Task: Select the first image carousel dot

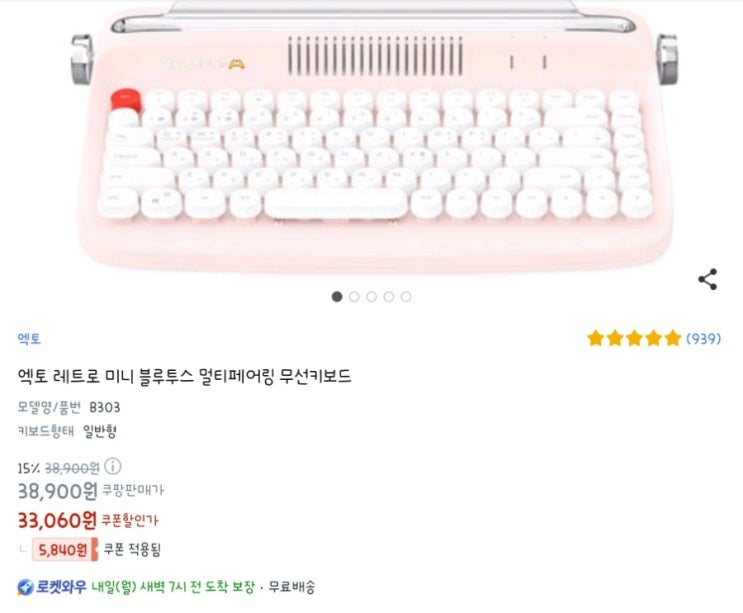Action: pos(337,297)
